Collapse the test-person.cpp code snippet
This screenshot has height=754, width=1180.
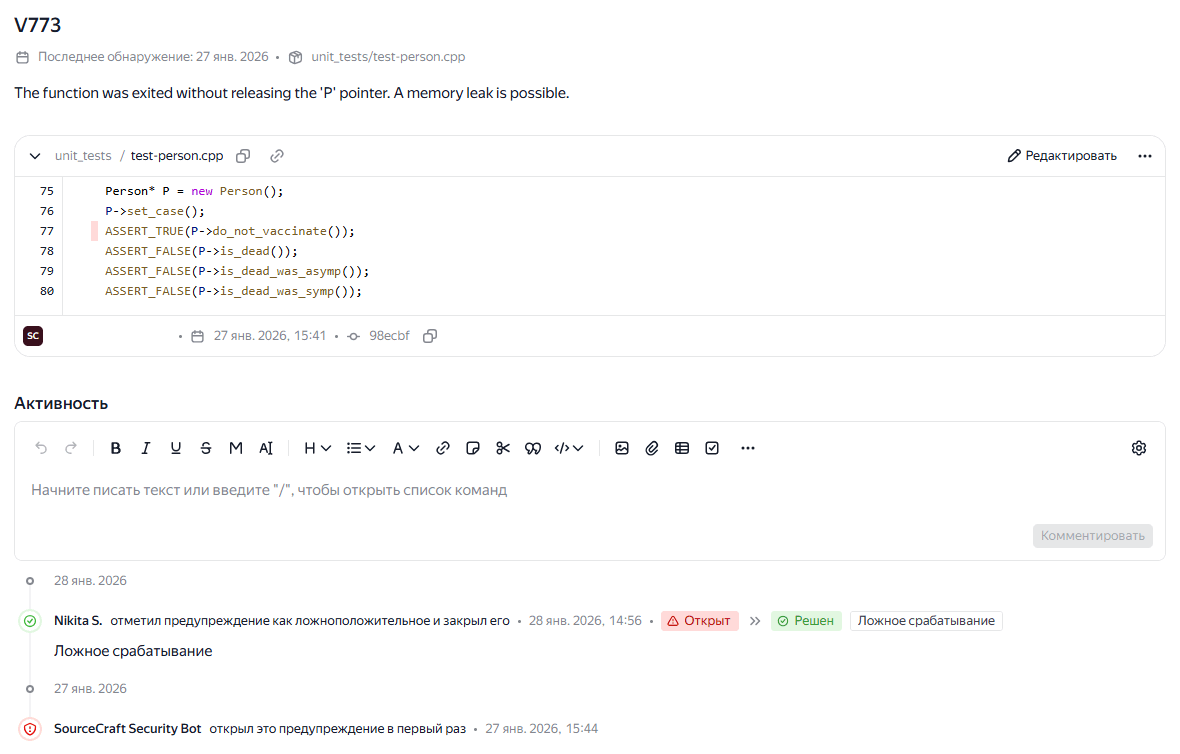(35, 156)
